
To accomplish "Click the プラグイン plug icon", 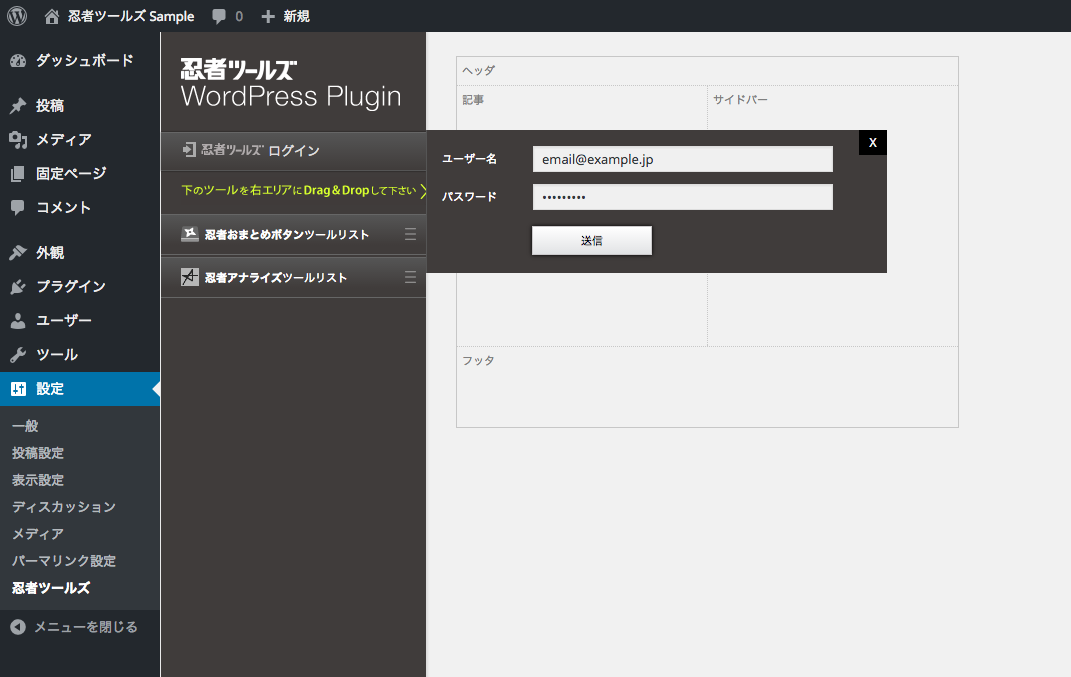I will 18,287.
